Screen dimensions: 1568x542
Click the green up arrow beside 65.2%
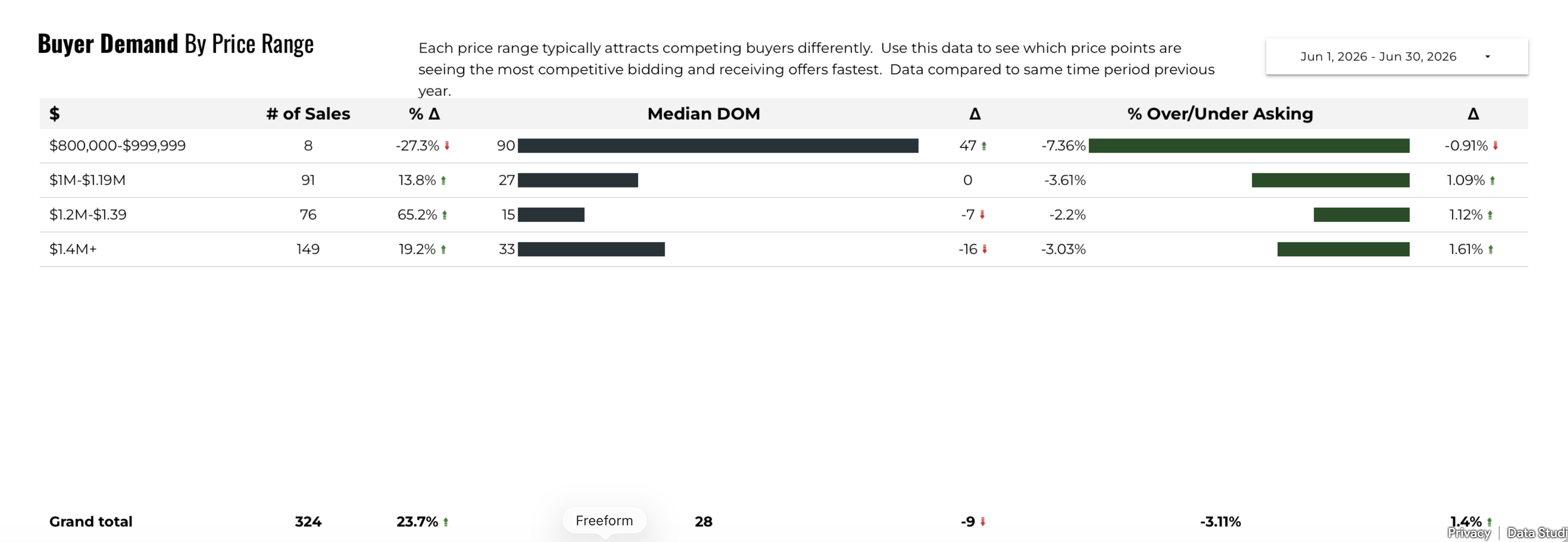445,215
